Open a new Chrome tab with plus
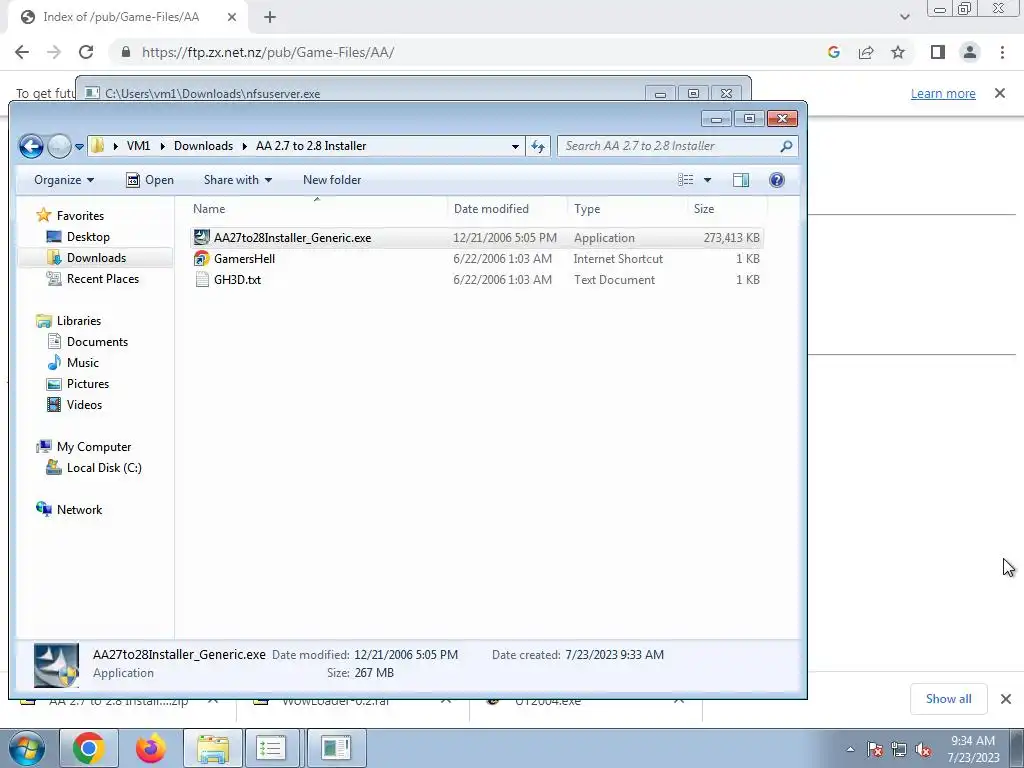The image size is (1024, 768). pyautogui.click(x=270, y=17)
